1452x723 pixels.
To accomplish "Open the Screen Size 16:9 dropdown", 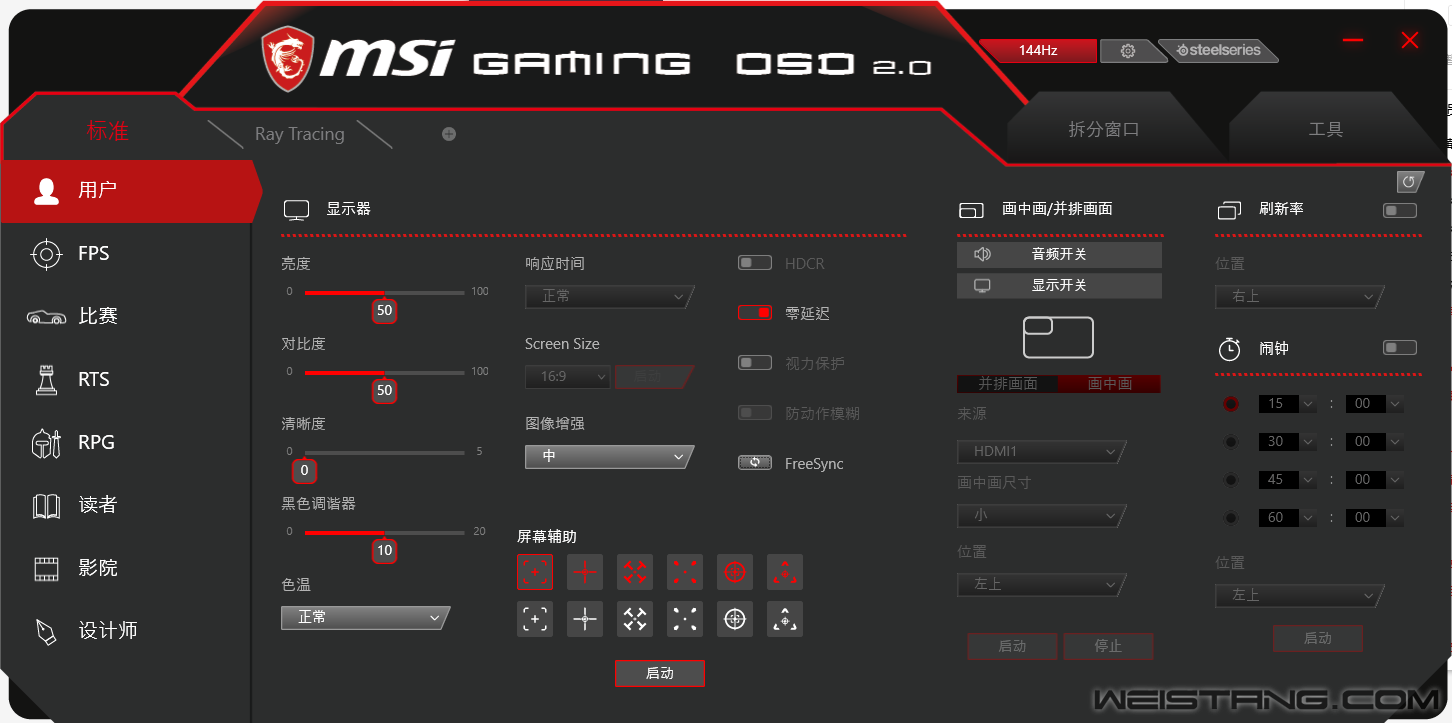I will point(567,377).
